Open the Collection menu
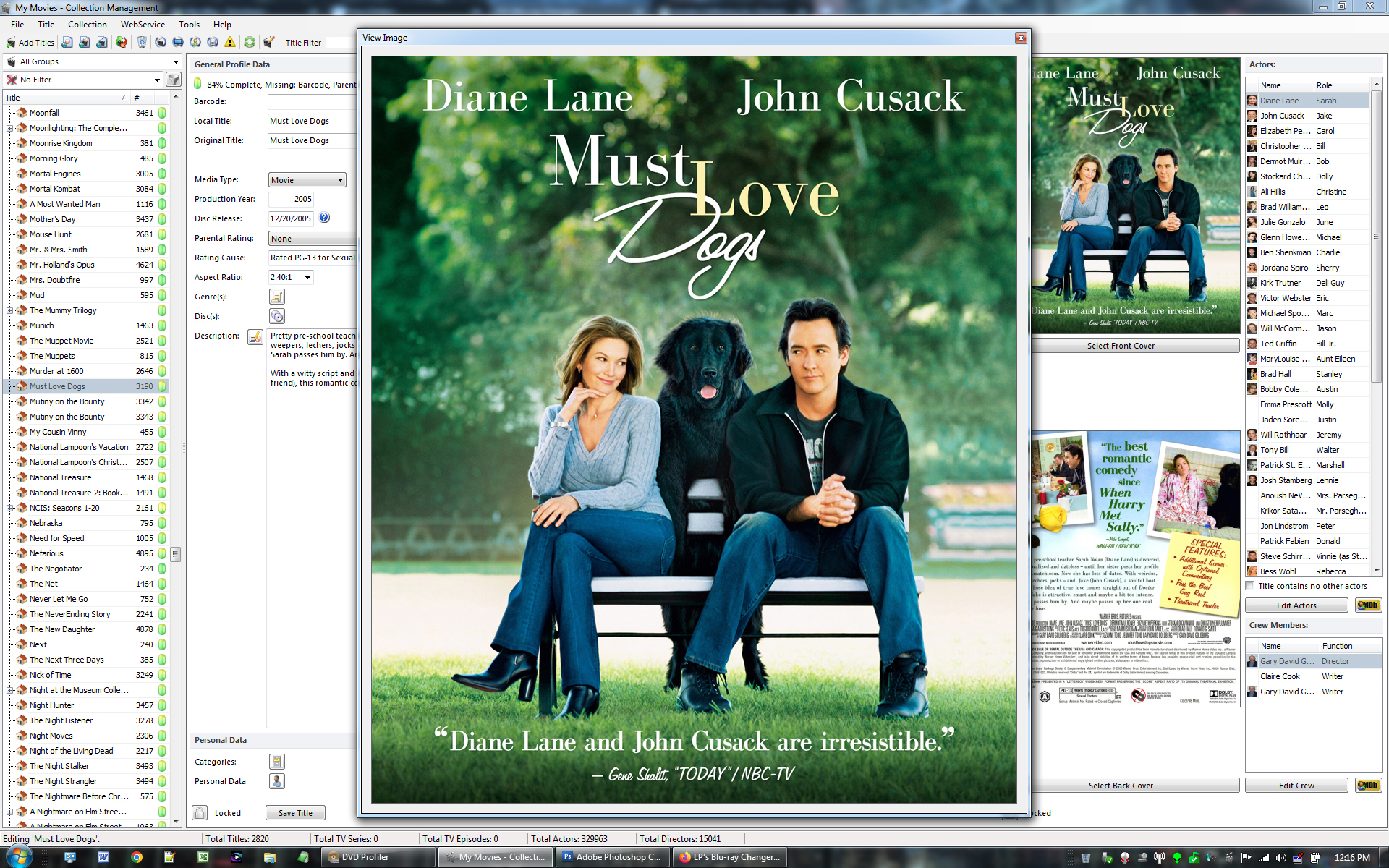This screenshot has width=1389, height=868. (x=88, y=25)
